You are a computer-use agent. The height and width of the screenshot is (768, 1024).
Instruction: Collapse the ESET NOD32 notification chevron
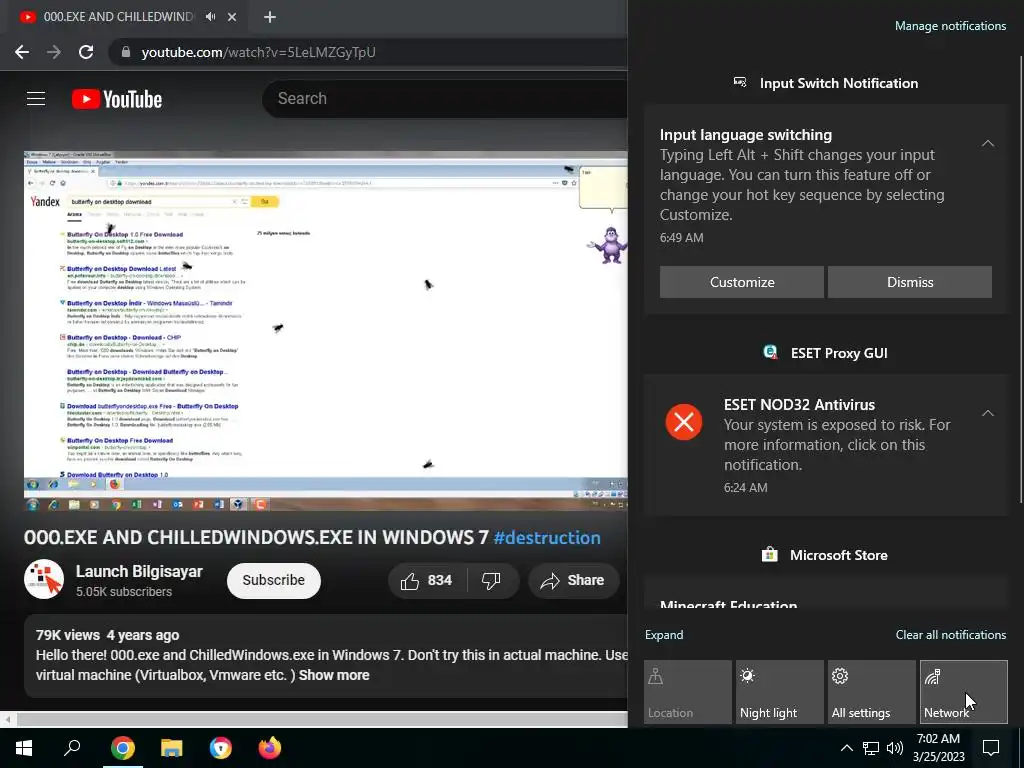point(988,413)
